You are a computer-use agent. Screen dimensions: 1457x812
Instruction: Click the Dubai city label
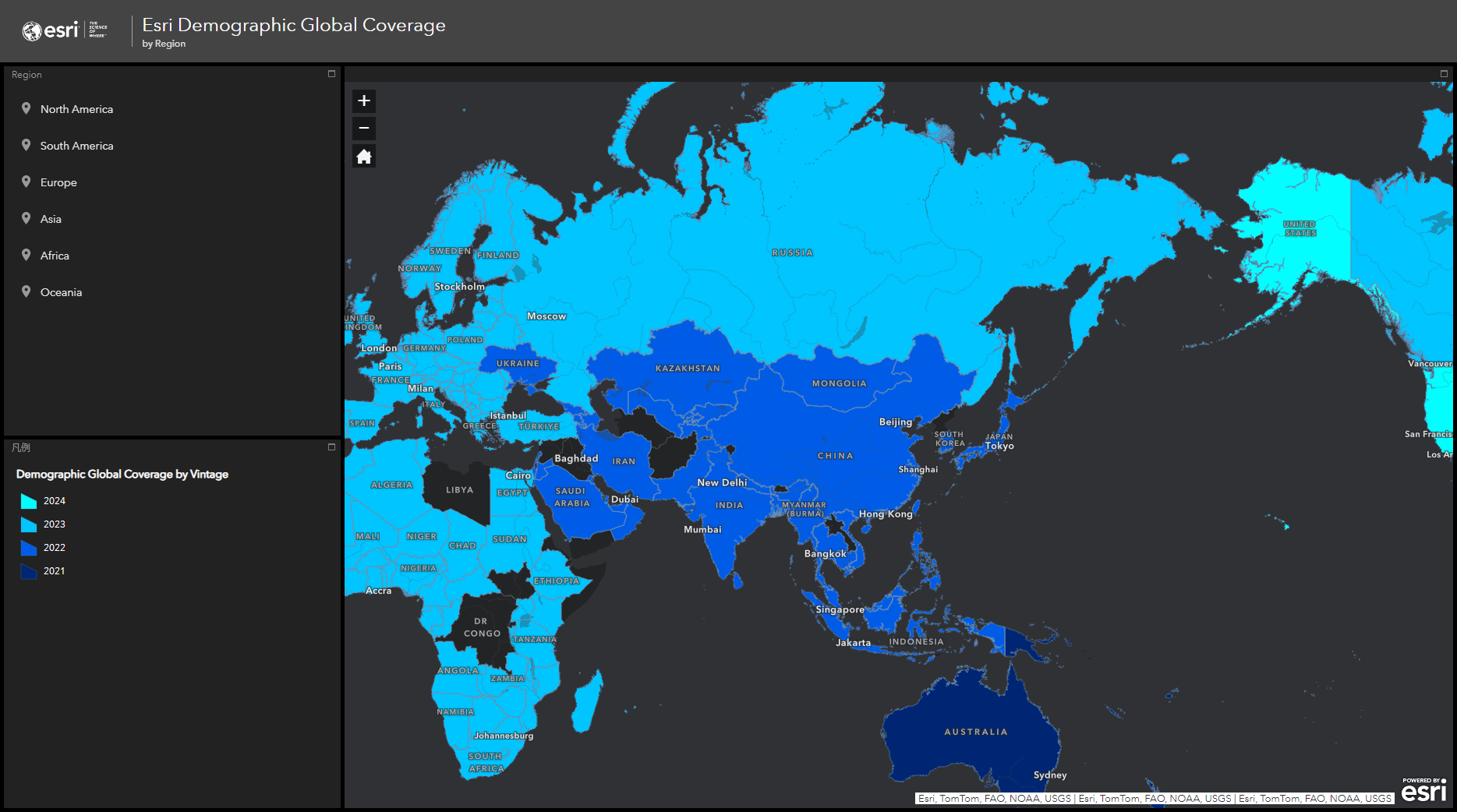point(624,500)
